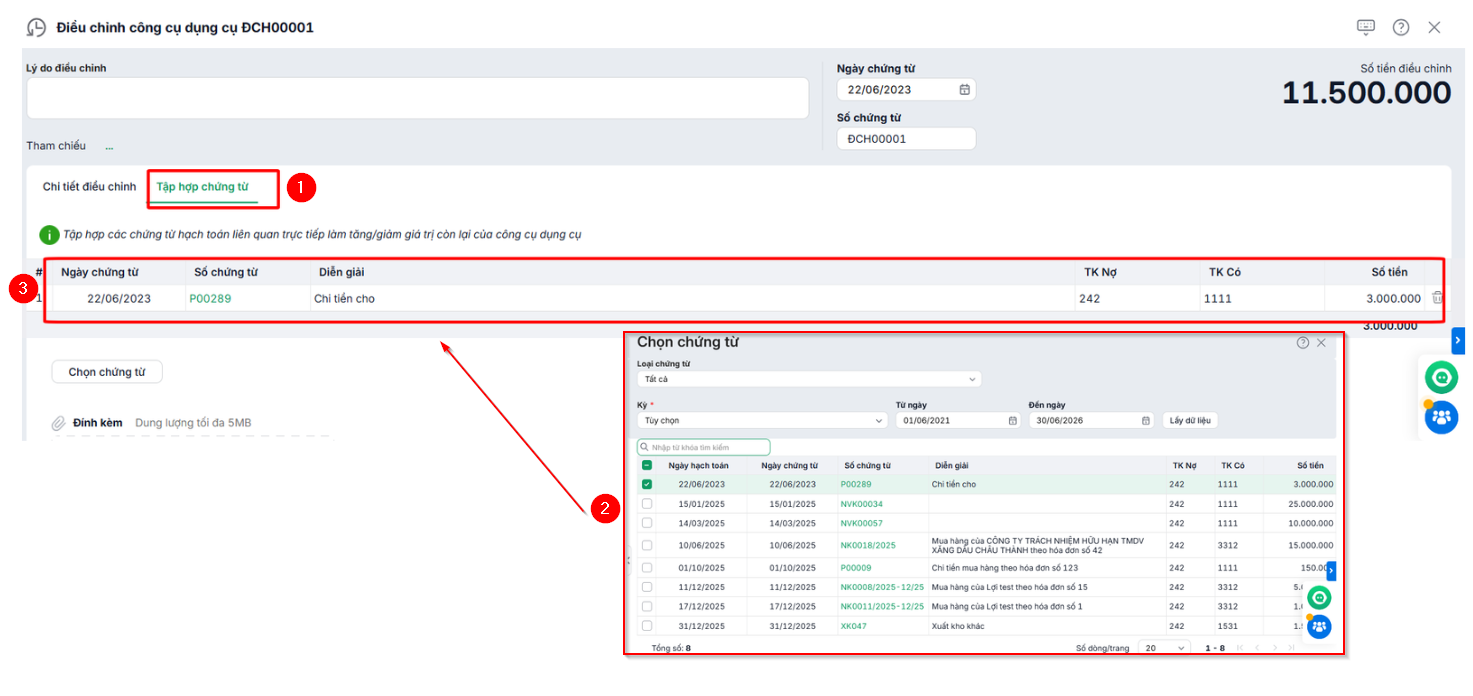Screen dimensions: 1473x696
Task: Close the Điều chỉnh công cụ dụng cụ dialog
Action: click(x=1434, y=27)
